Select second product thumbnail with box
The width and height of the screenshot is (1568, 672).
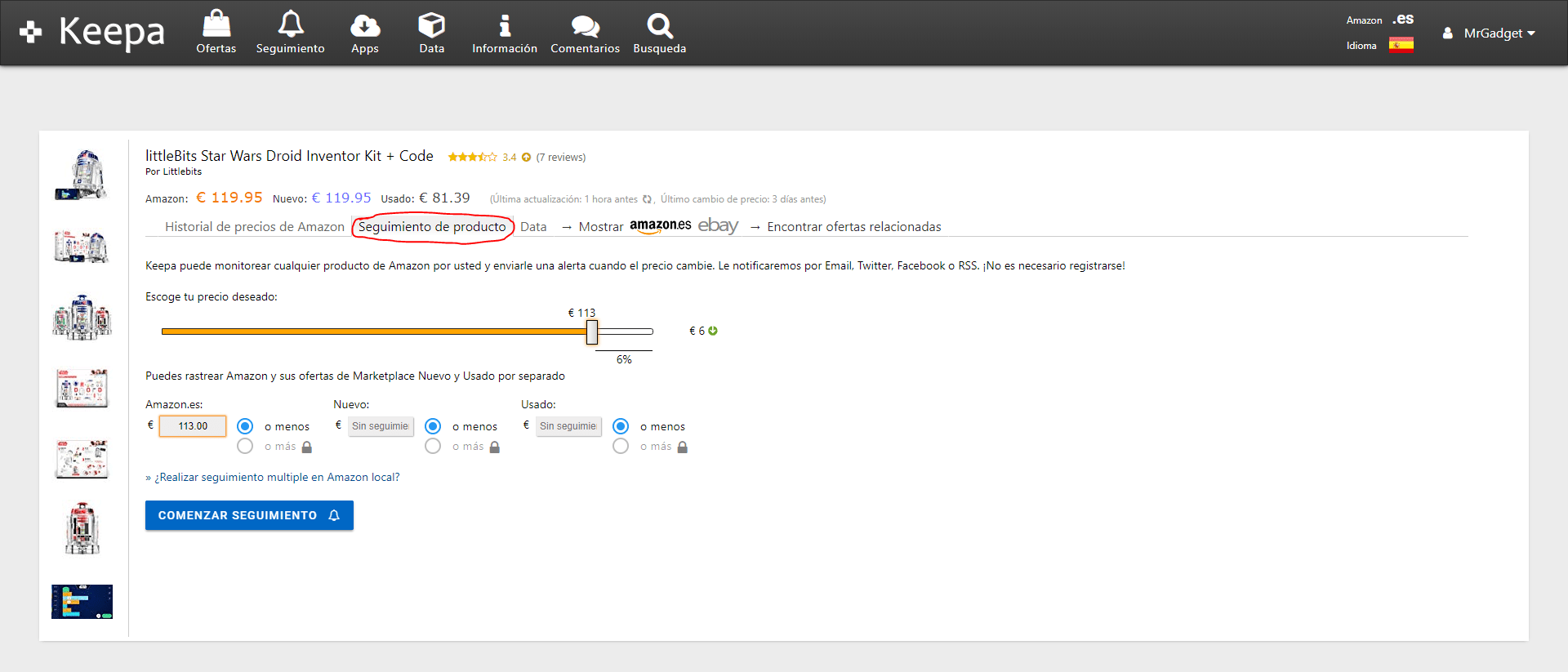[82, 247]
